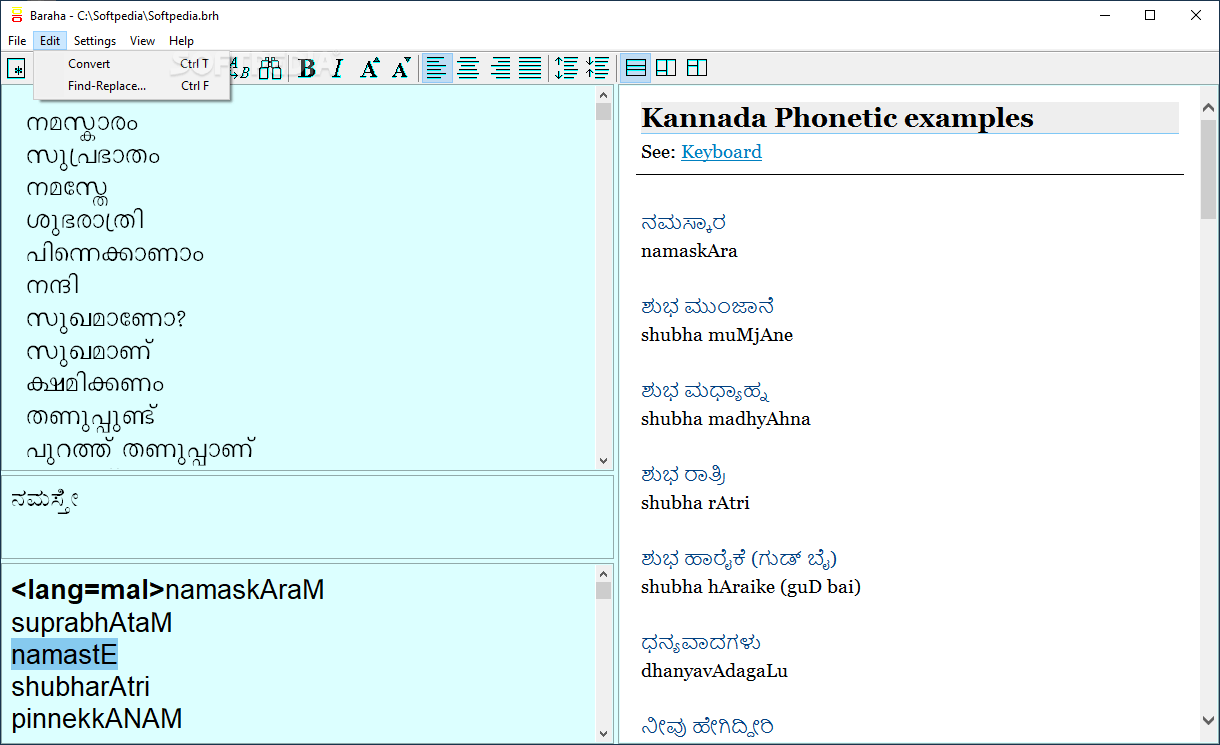Choose Convert from the Edit menu
The height and width of the screenshot is (745, 1220).
click(89, 63)
